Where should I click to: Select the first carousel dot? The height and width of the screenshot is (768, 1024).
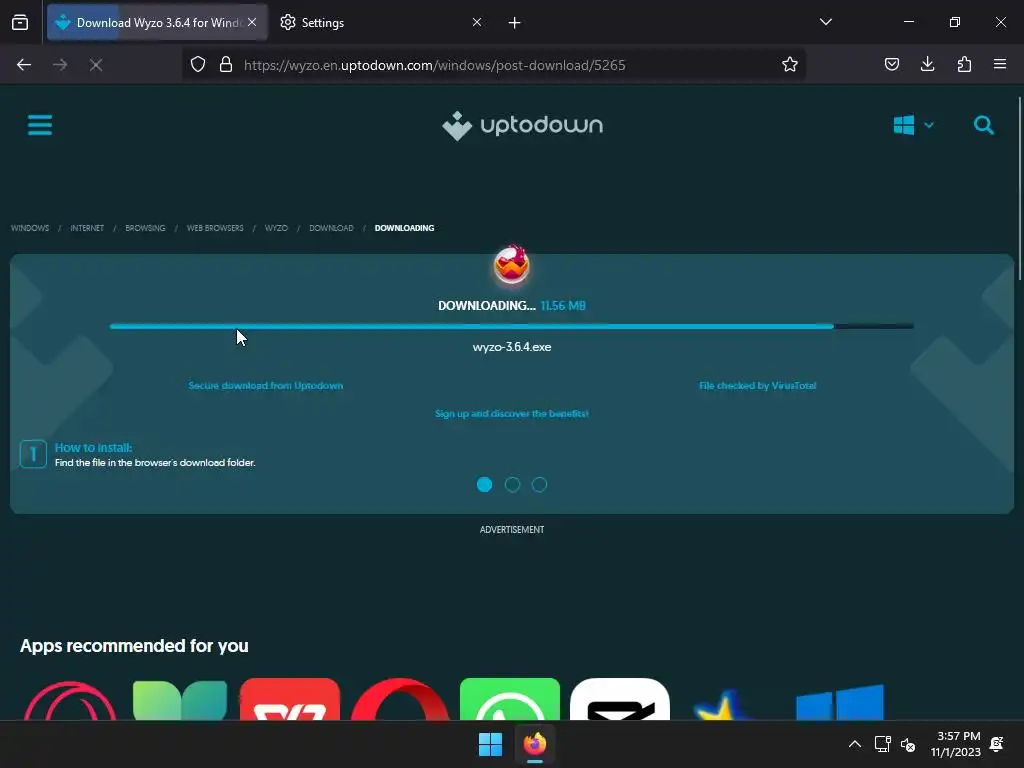tap(485, 485)
